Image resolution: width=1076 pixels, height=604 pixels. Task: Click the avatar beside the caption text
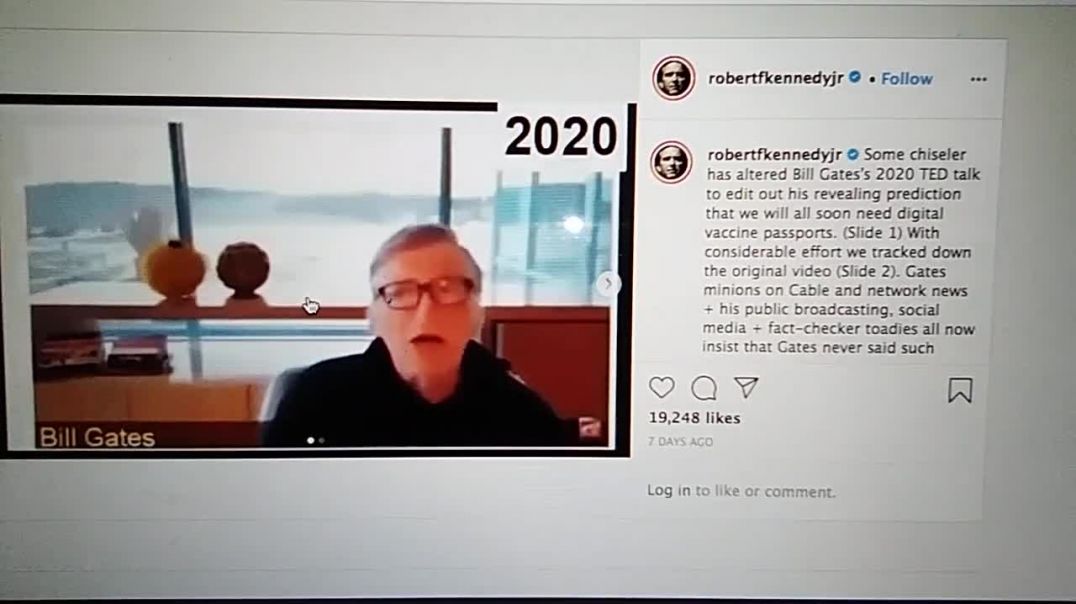click(x=671, y=162)
